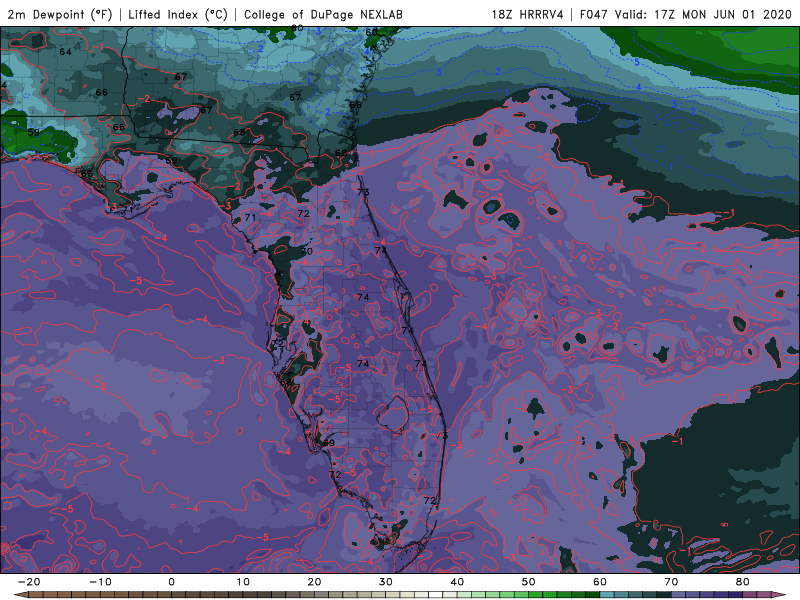Click the color scale's "60" label
This screenshot has width=800, height=600.
600,582
